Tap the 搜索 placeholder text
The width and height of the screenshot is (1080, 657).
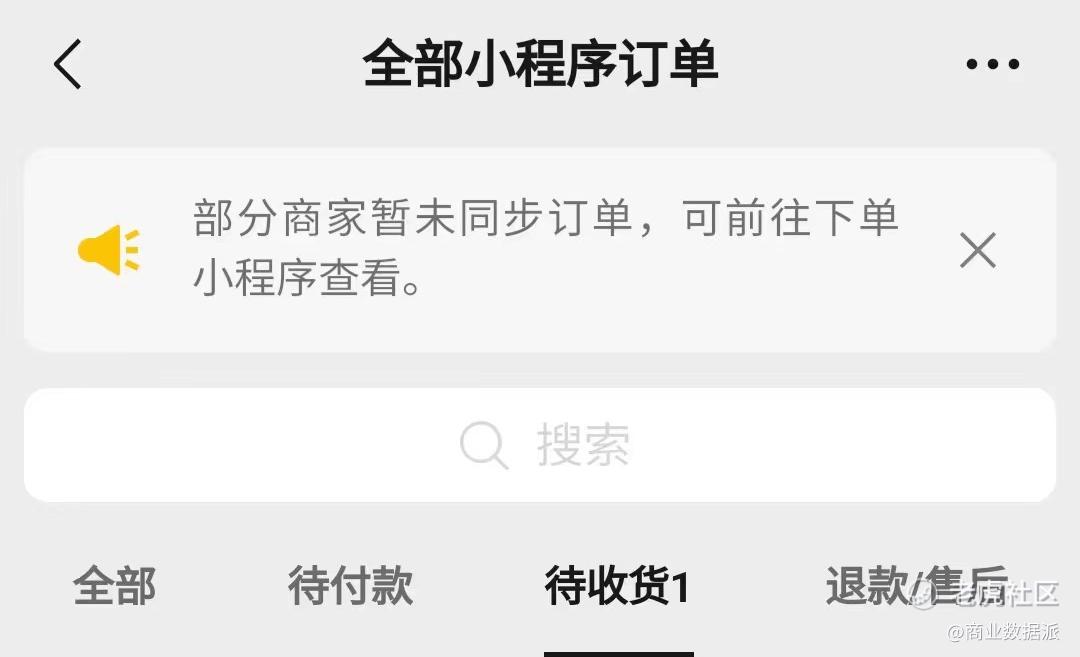[x=583, y=445]
